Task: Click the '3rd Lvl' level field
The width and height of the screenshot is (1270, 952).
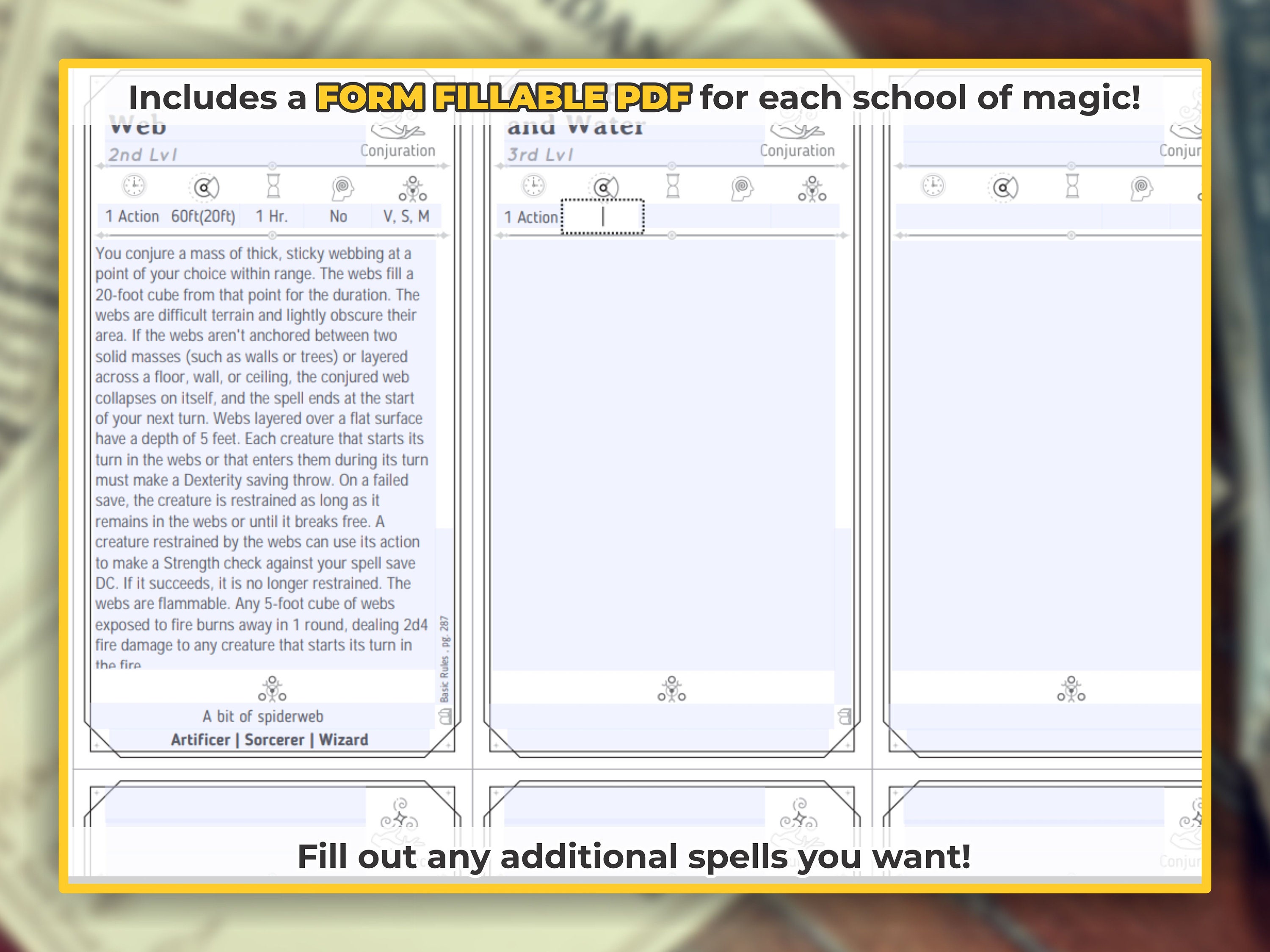Action: (x=635, y=154)
